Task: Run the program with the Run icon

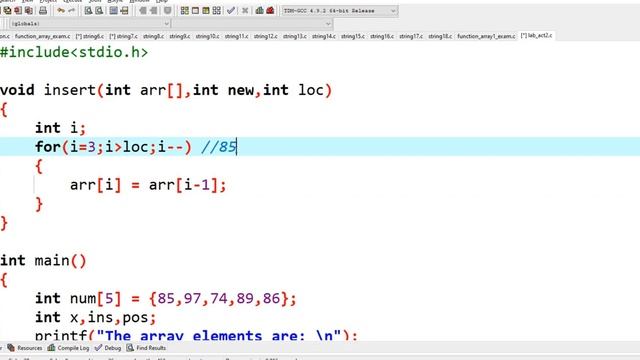Action: click(x=195, y=11)
